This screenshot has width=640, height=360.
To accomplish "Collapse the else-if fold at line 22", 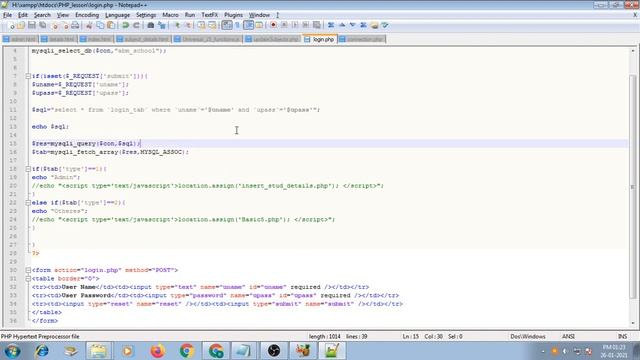I will (28, 202).
